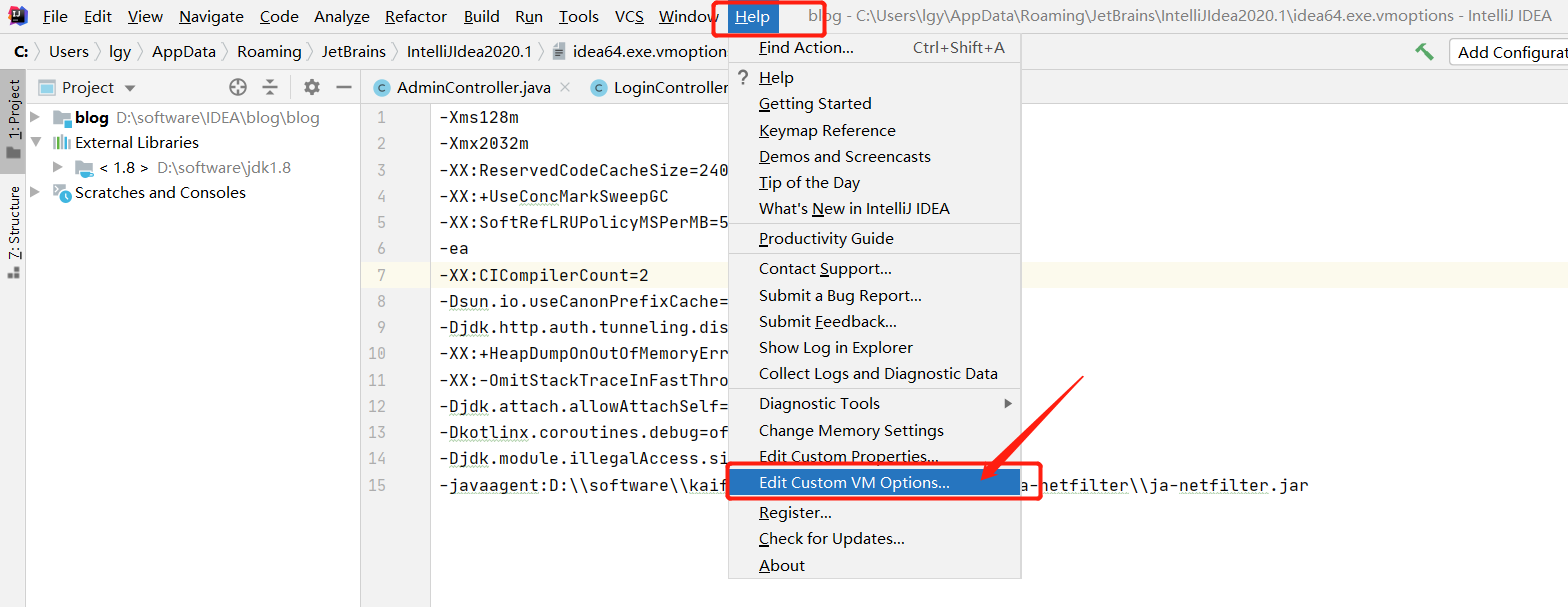Click the question mark icon beside Help
The image size is (1568, 607).
tap(742, 77)
